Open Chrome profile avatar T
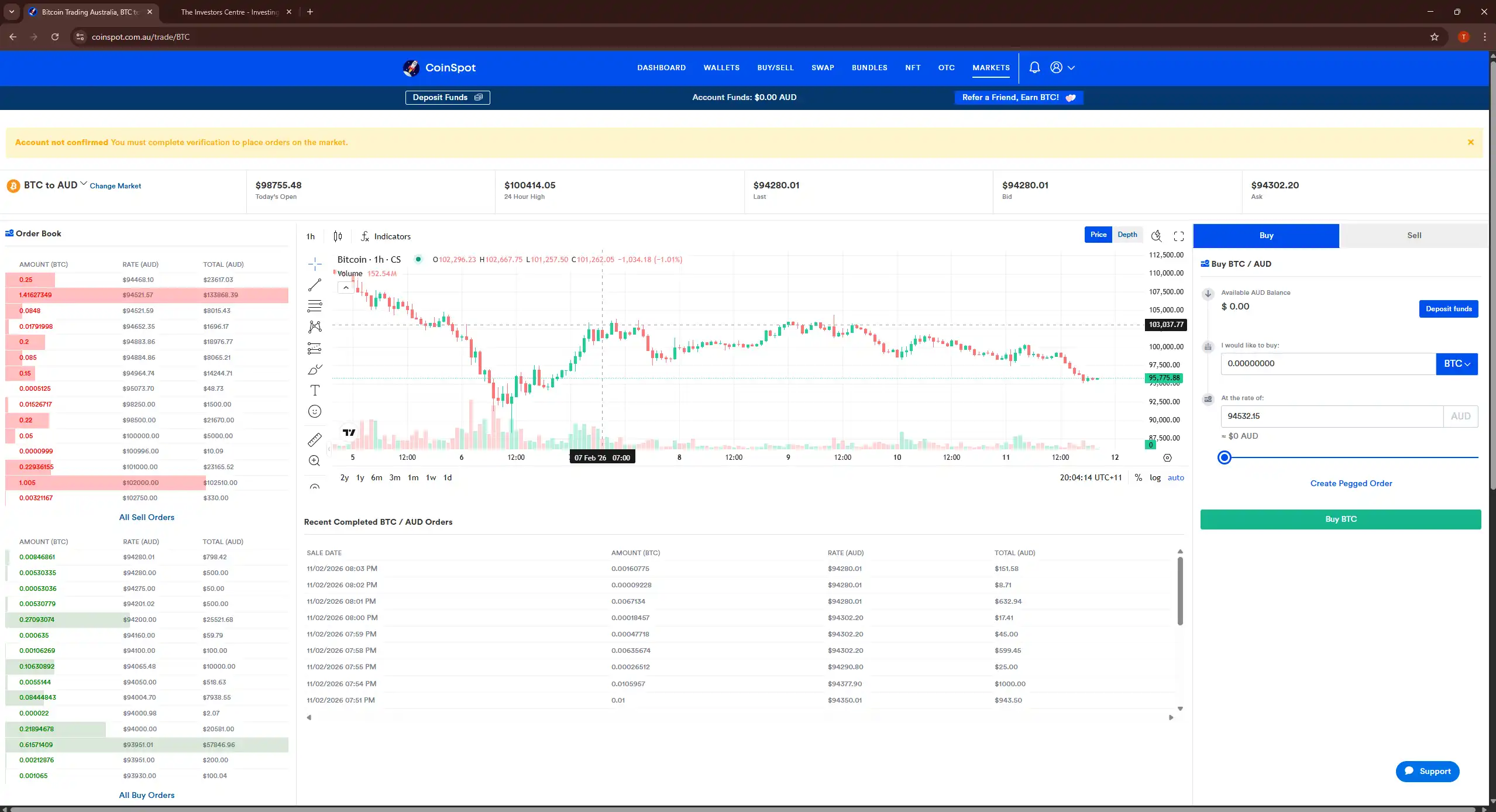The width and height of the screenshot is (1496, 812). point(1464,37)
